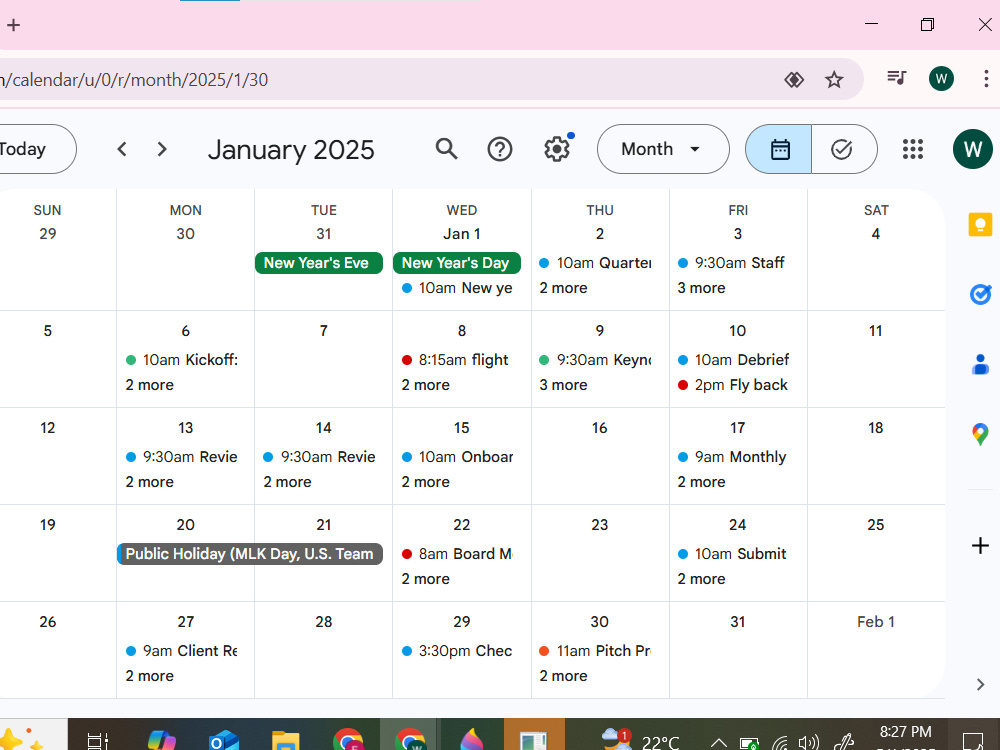Open 9am Monthly event on Jan 17
Screen dimensions: 1000x750
[733, 457]
